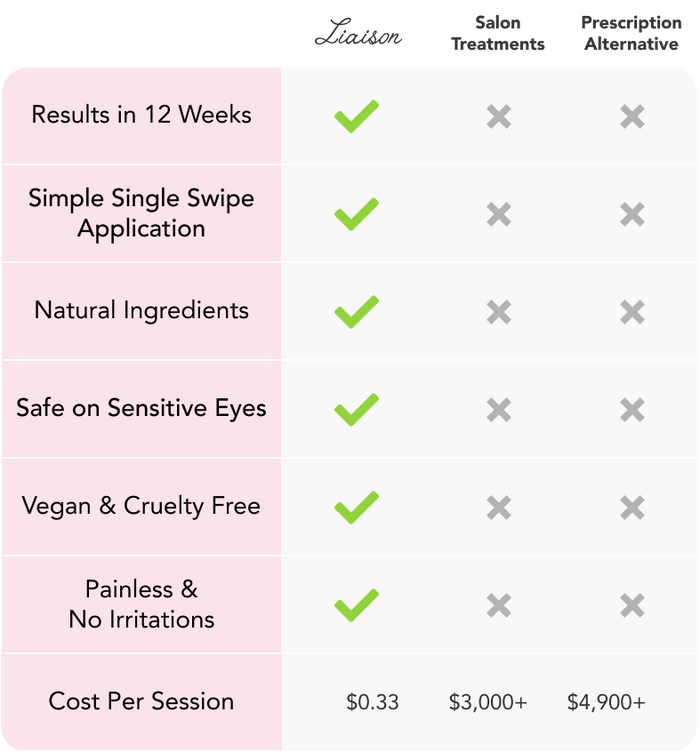Viewport: 700px width, 752px height.
Task: Click the brand logo column header
Action: (x=357, y=36)
